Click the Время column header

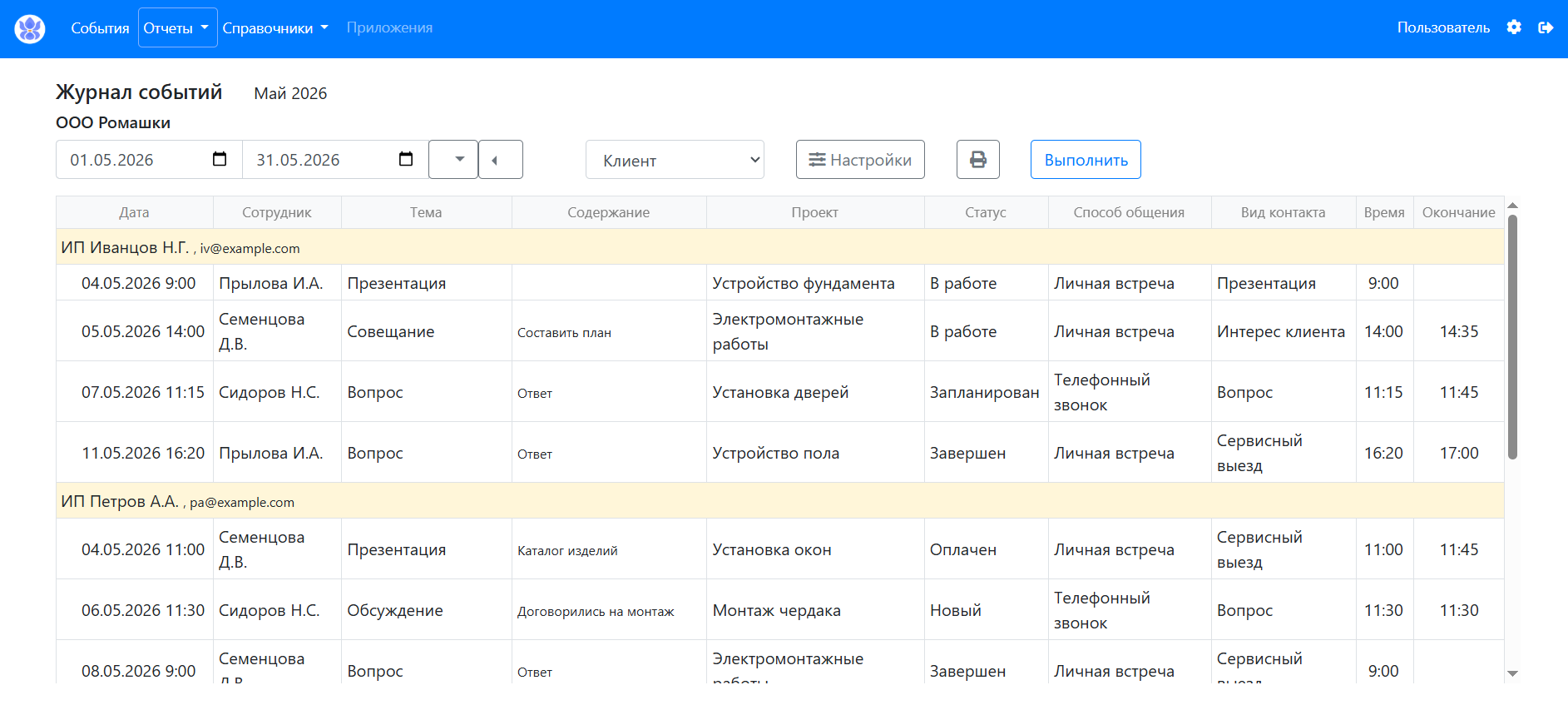(x=1384, y=212)
